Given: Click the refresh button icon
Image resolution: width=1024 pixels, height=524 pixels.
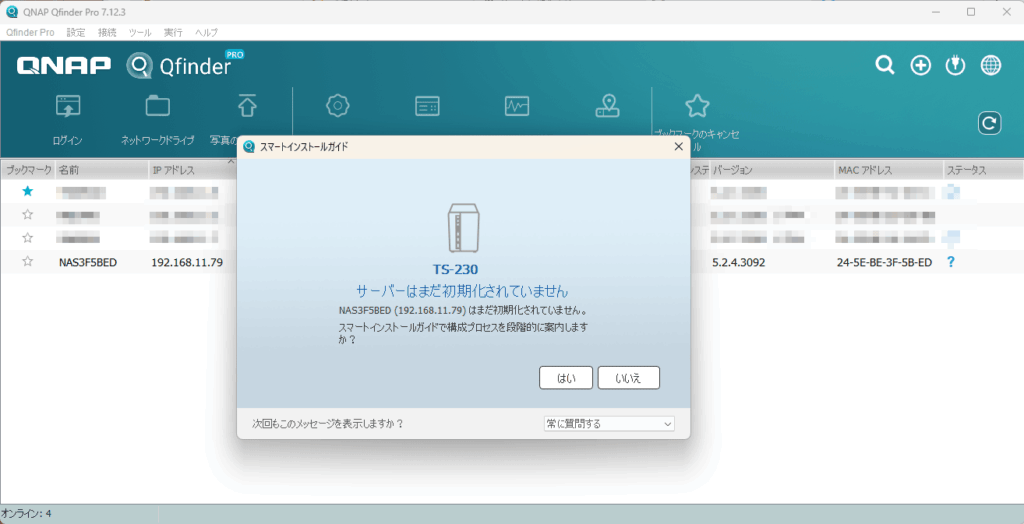Looking at the screenshot, I should (x=989, y=123).
